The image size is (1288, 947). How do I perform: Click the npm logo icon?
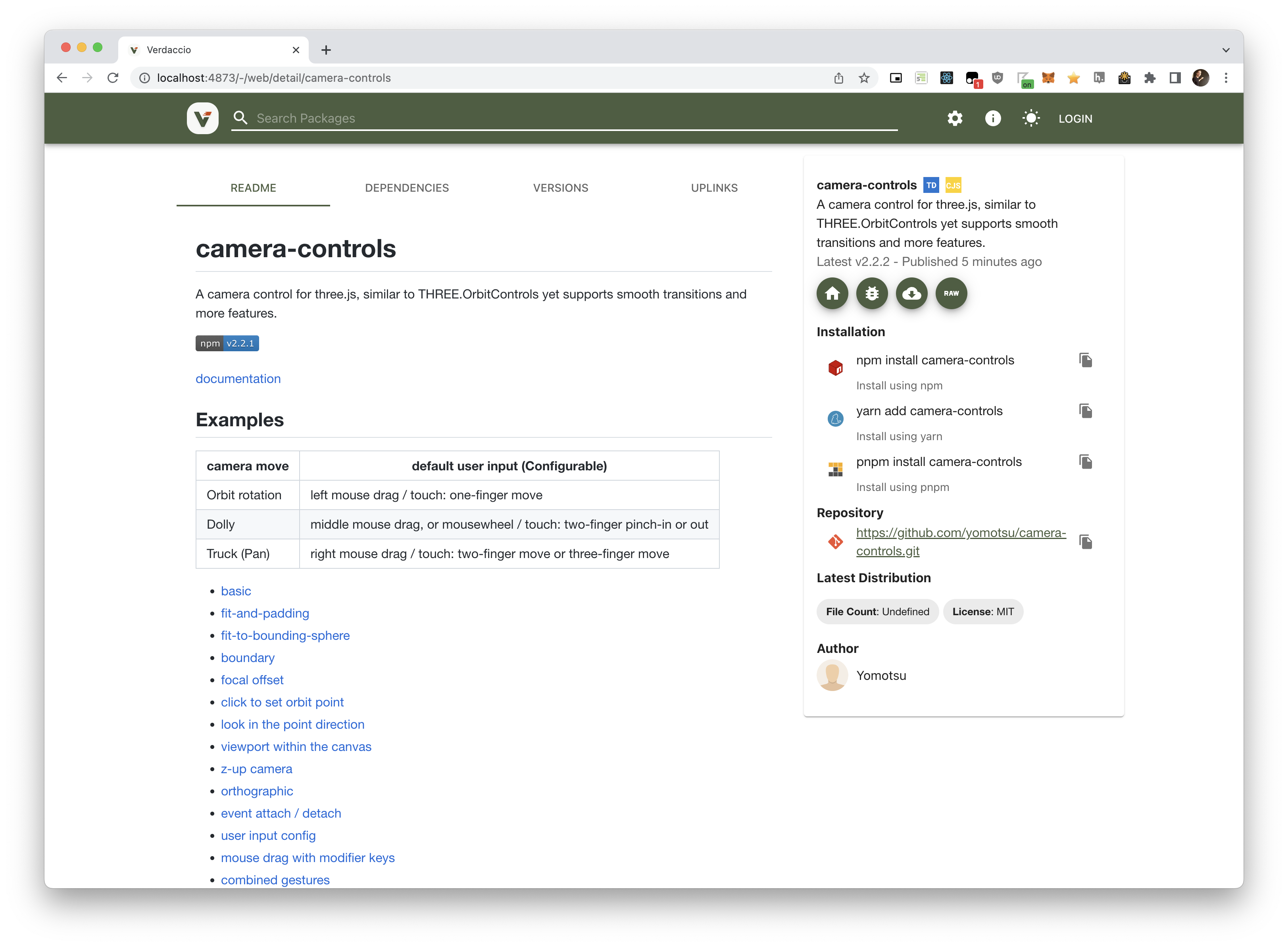(835, 368)
